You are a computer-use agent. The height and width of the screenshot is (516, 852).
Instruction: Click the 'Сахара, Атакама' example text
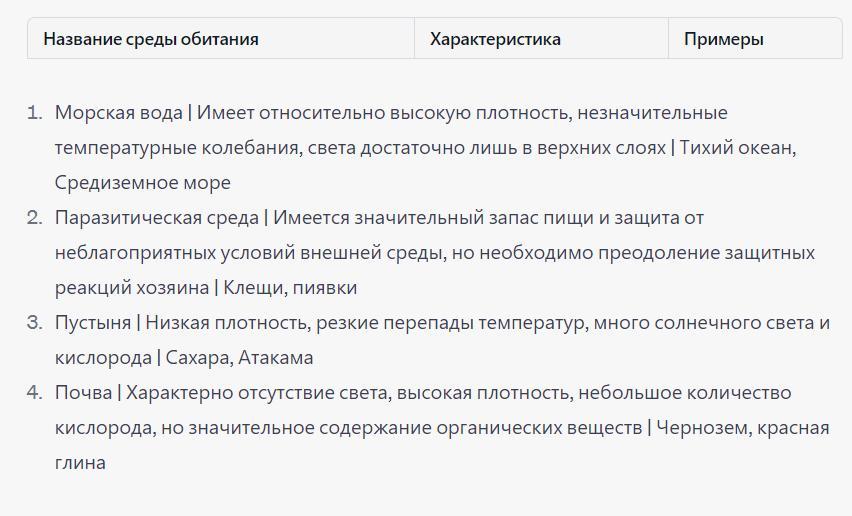(x=239, y=358)
